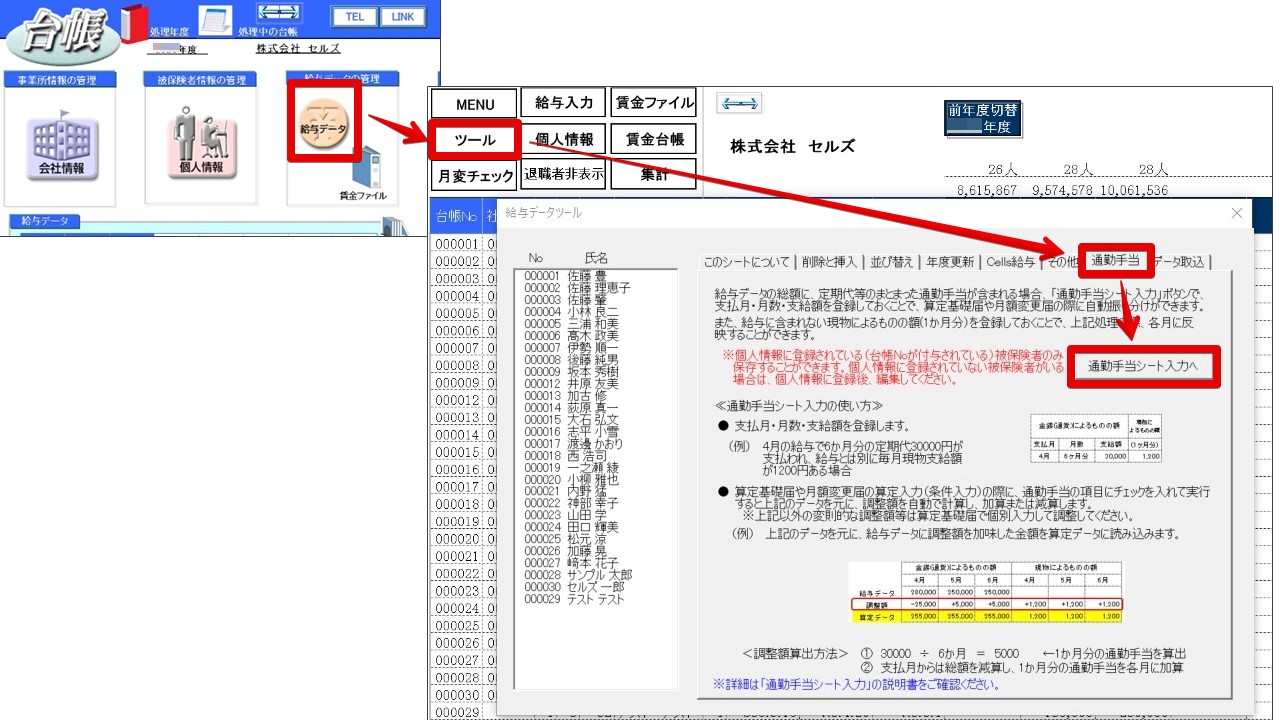Switch to データ取込 tab
Screen dimensions: 1280x720
[1180, 262]
